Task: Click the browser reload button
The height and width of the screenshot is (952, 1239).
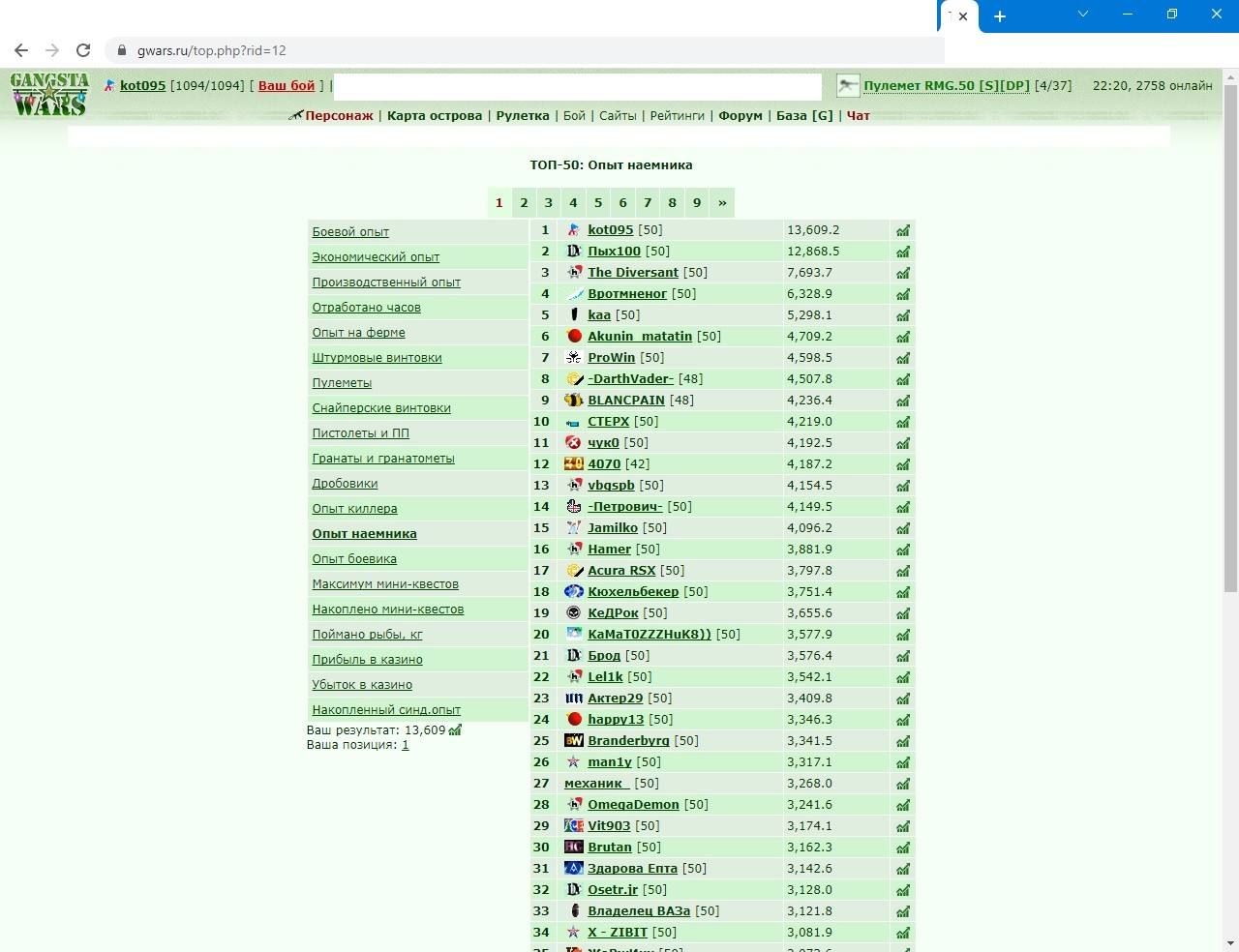Action: 83,50
